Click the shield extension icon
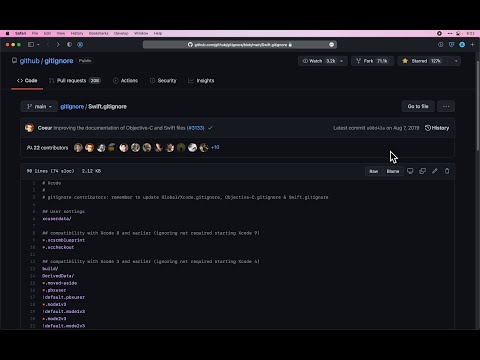Screen dimensions: 480x360 [x=451, y=44]
